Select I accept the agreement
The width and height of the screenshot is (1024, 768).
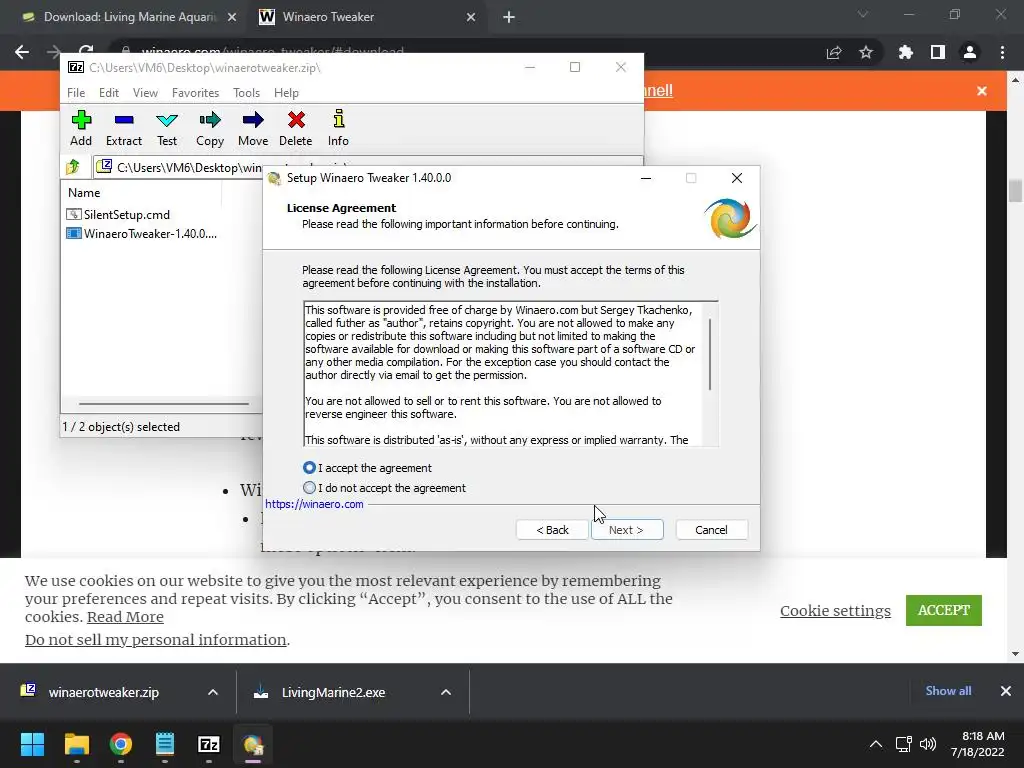pos(367,468)
